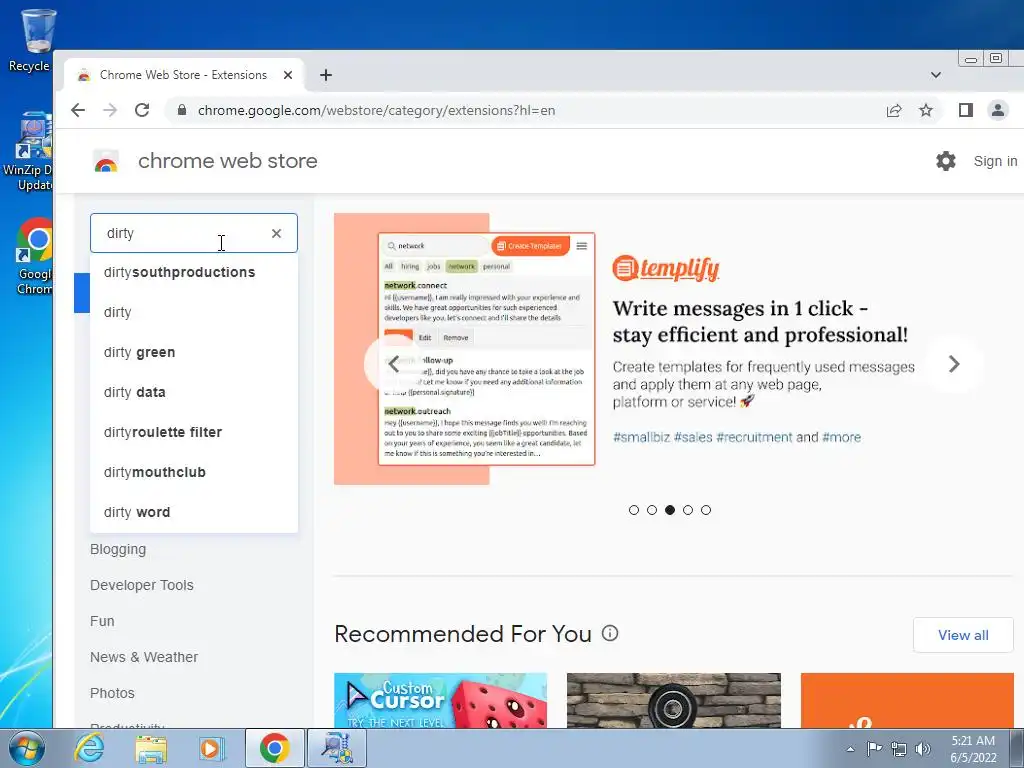
Task: Choose suggestion dirty word
Action: coord(194,512)
